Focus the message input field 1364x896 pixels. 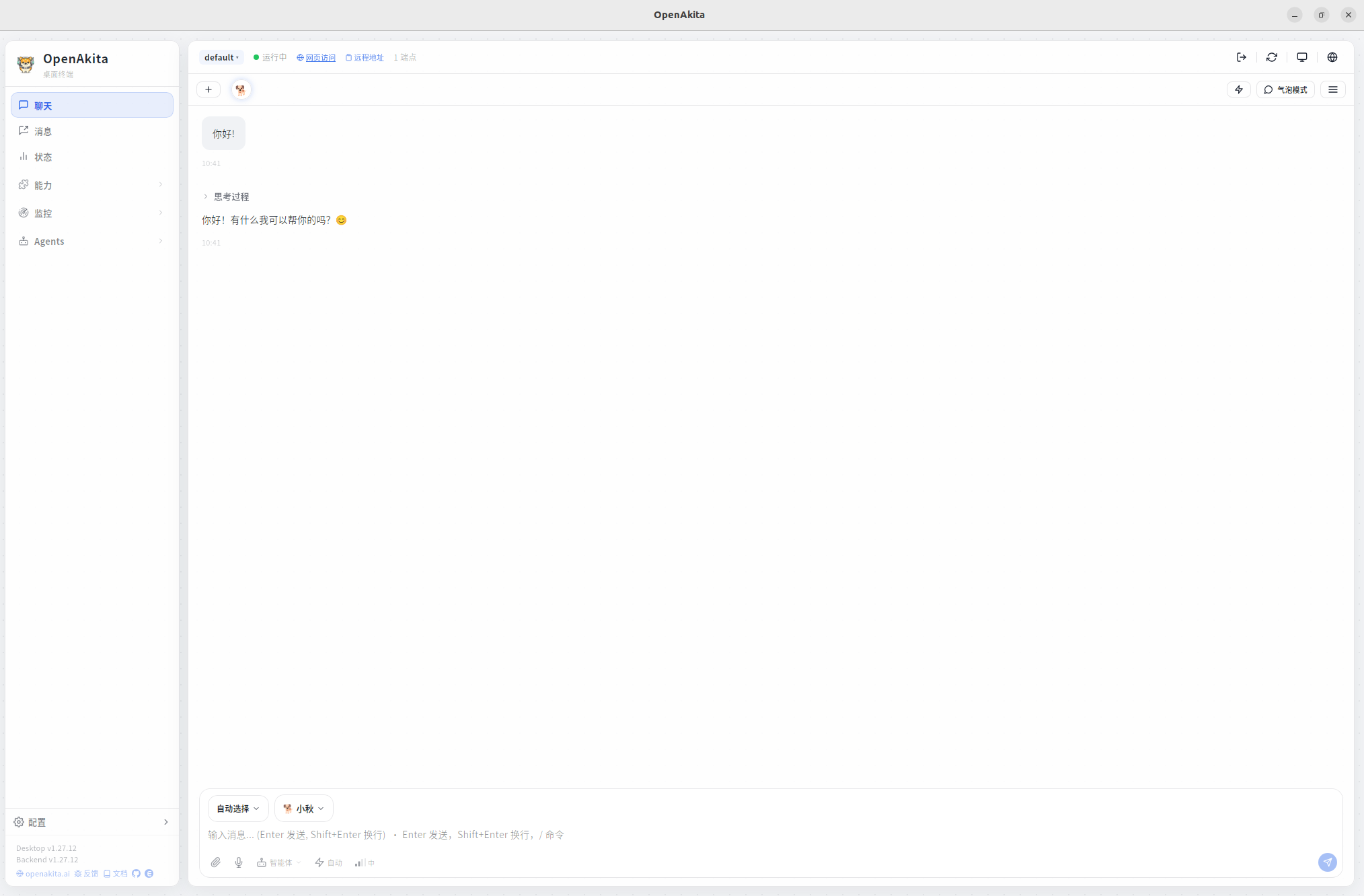click(x=771, y=835)
